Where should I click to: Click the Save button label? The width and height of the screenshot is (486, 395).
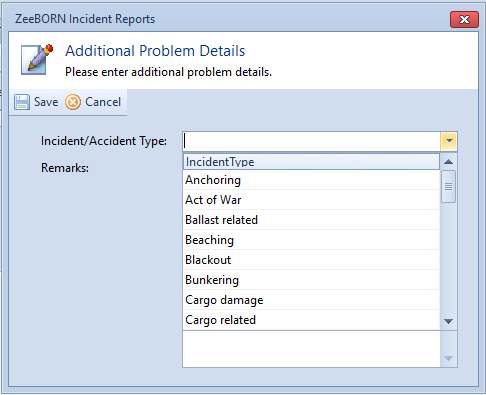click(46, 102)
